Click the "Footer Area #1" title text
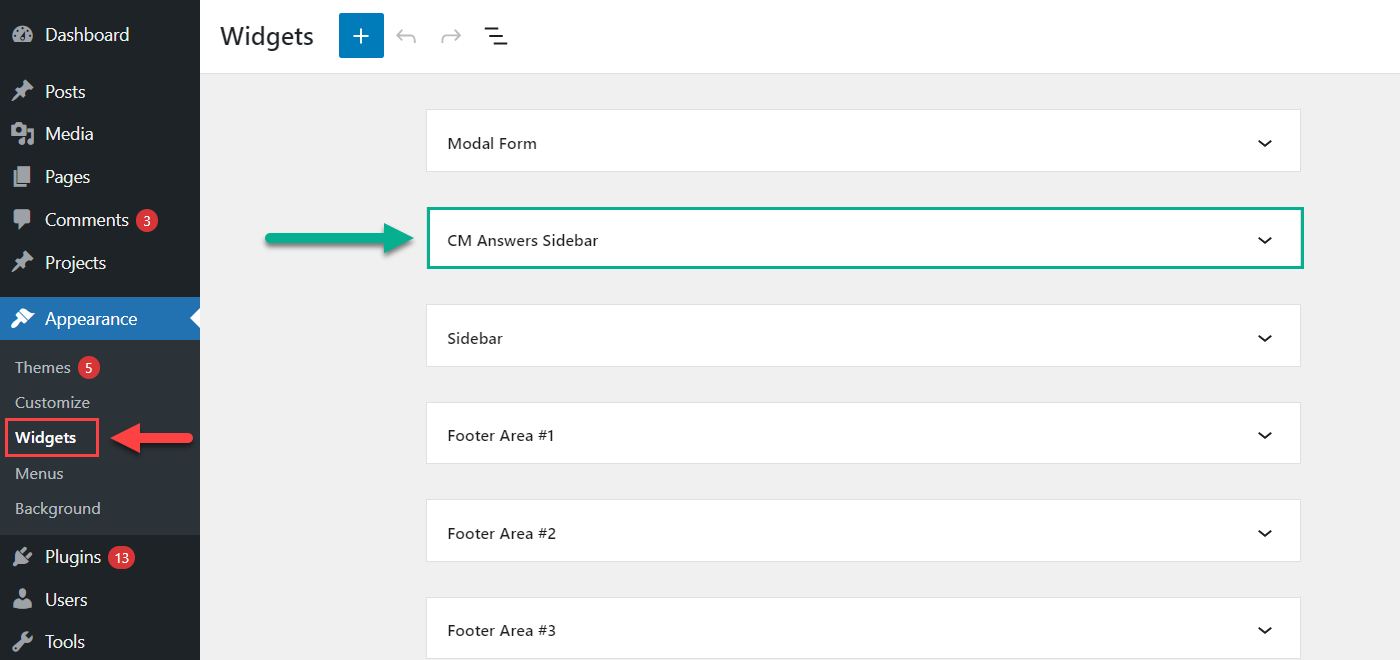This screenshot has width=1400, height=660. click(x=501, y=436)
